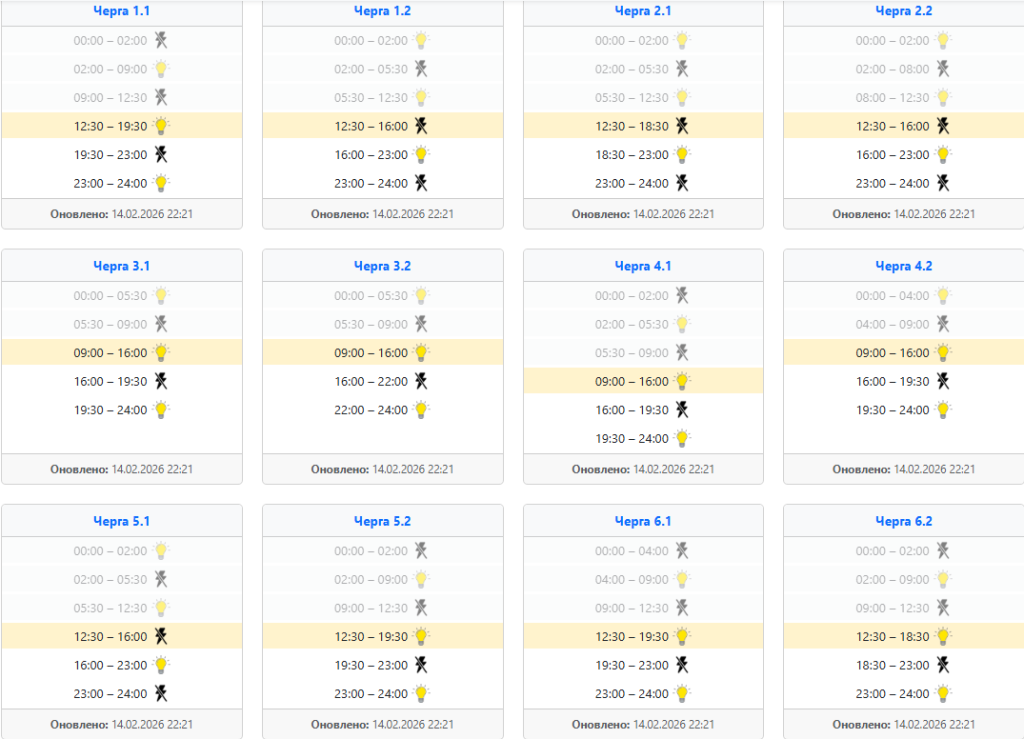Select highlighted 12:30 – 18:30 row in Черга 6.2
Viewport: 1024px width, 739px height.
click(904, 637)
